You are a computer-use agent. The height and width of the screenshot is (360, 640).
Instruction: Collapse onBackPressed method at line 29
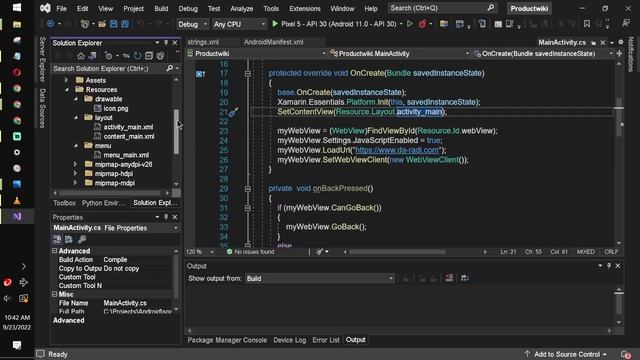click(247, 189)
